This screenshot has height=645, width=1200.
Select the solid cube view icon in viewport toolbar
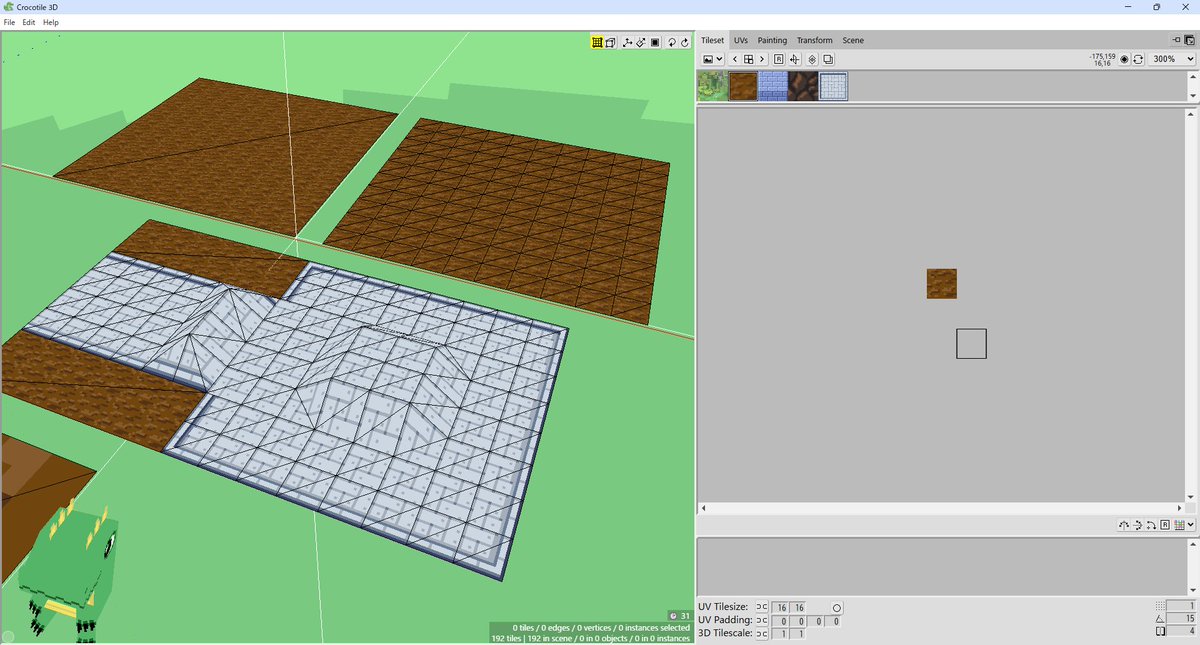pyautogui.click(x=611, y=41)
